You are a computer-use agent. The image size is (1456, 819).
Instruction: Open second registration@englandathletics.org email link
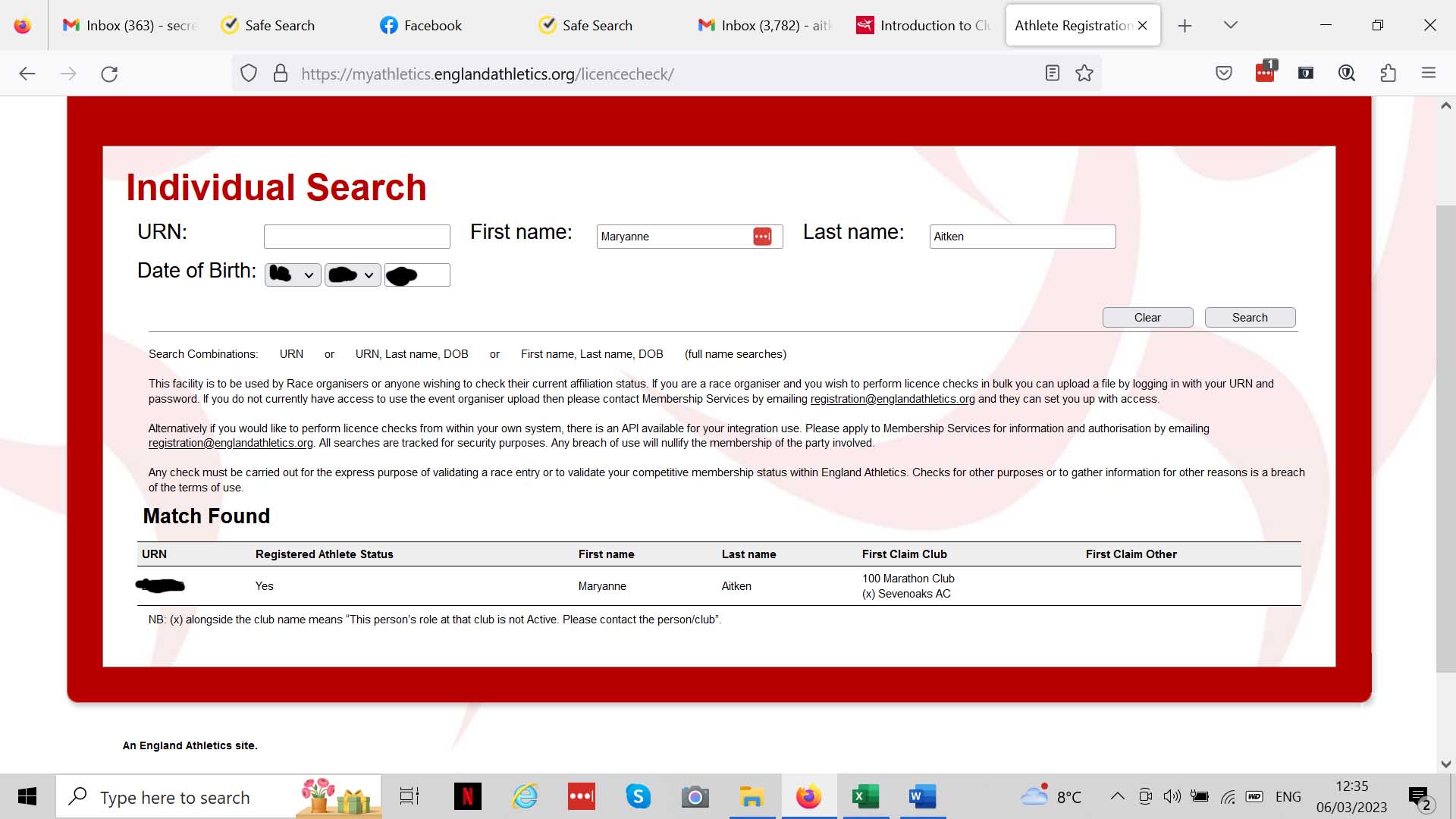tap(231, 443)
